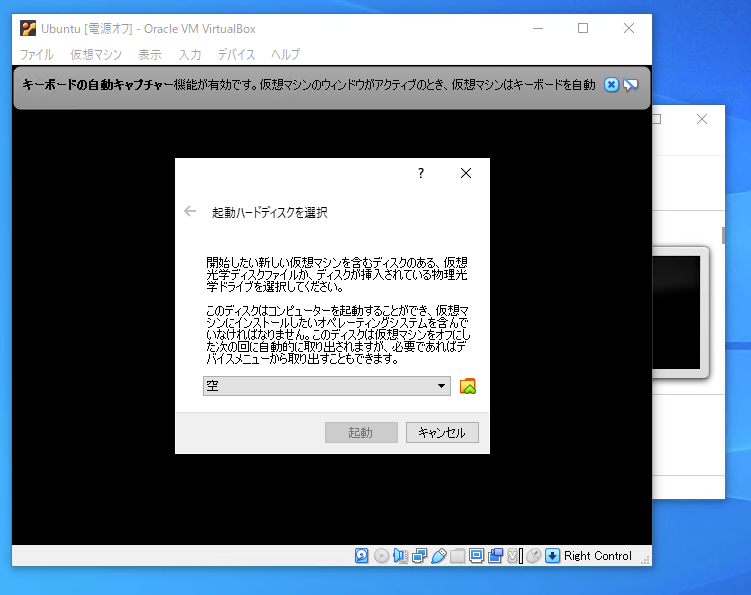Image resolution: width=751 pixels, height=595 pixels.
Task: Open the ファイル menu
Action: point(37,55)
